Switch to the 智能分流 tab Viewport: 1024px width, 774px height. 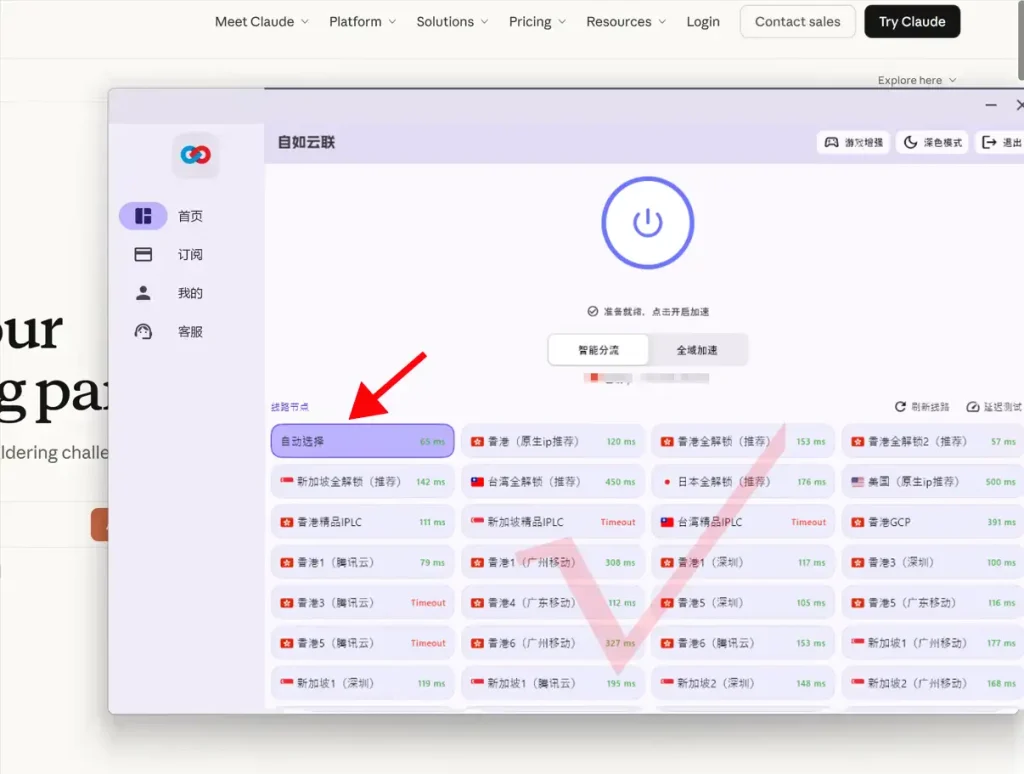point(598,349)
